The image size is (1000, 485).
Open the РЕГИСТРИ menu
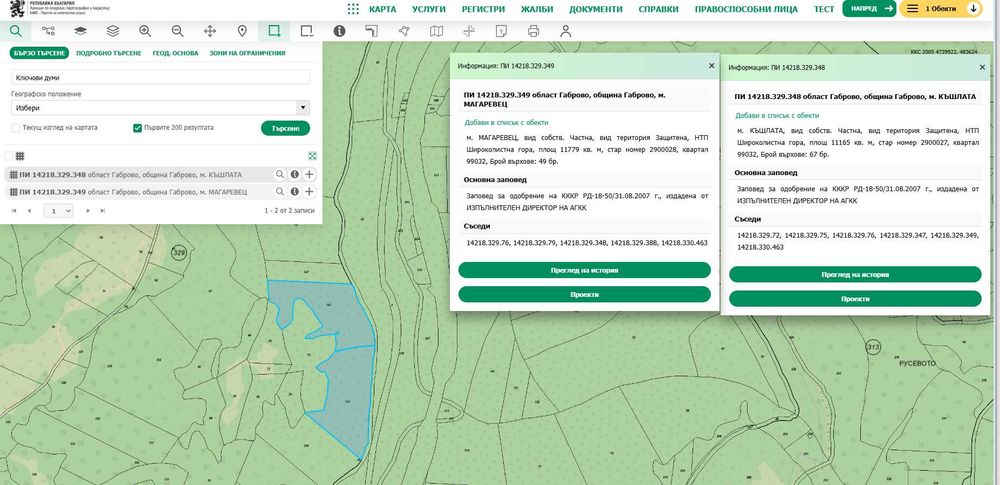[483, 10]
